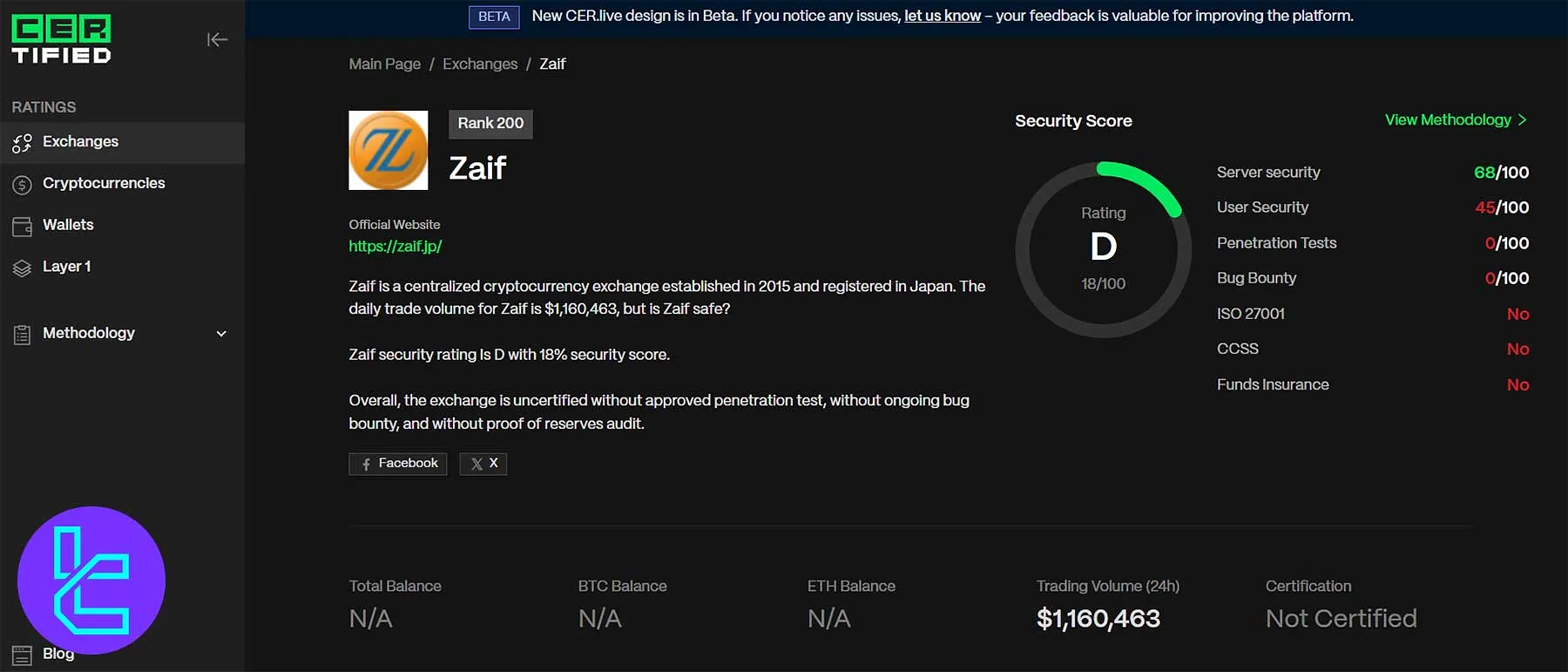This screenshot has width=1568, height=672.
Task: Click the Server security 68/100 score
Action: click(1501, 173)
